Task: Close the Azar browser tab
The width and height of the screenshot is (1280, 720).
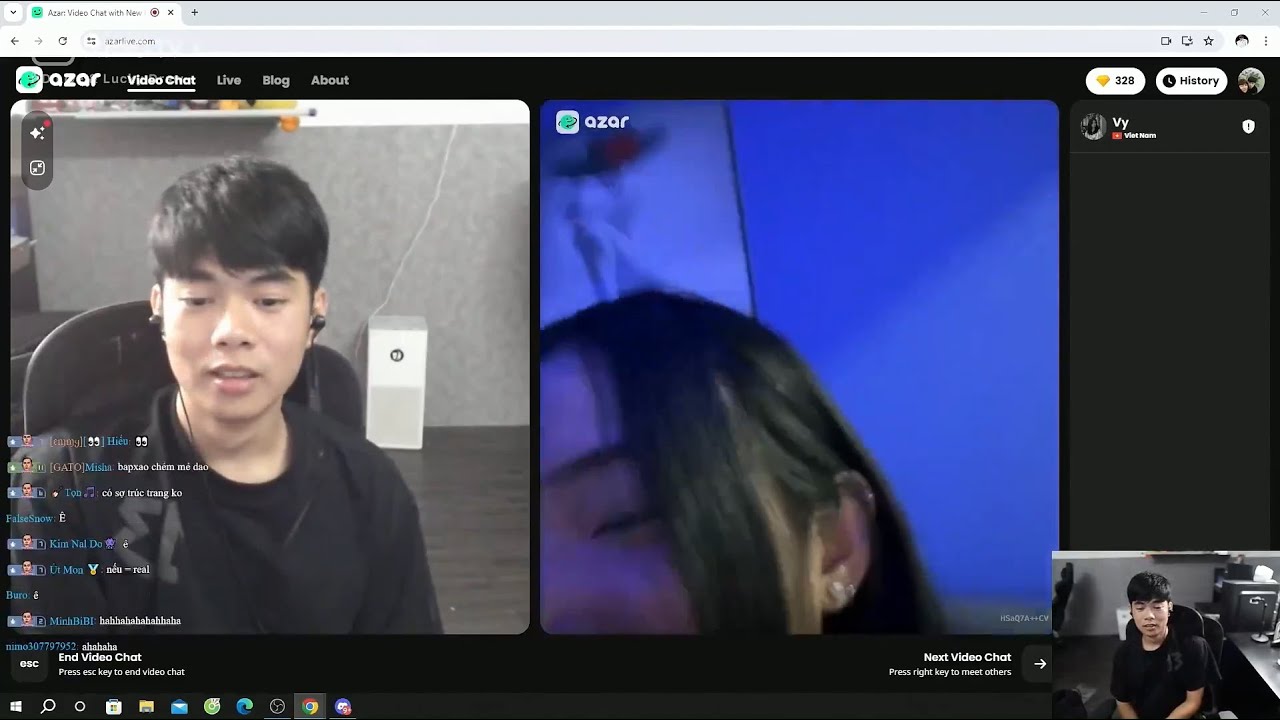Action: click(171, 13)
